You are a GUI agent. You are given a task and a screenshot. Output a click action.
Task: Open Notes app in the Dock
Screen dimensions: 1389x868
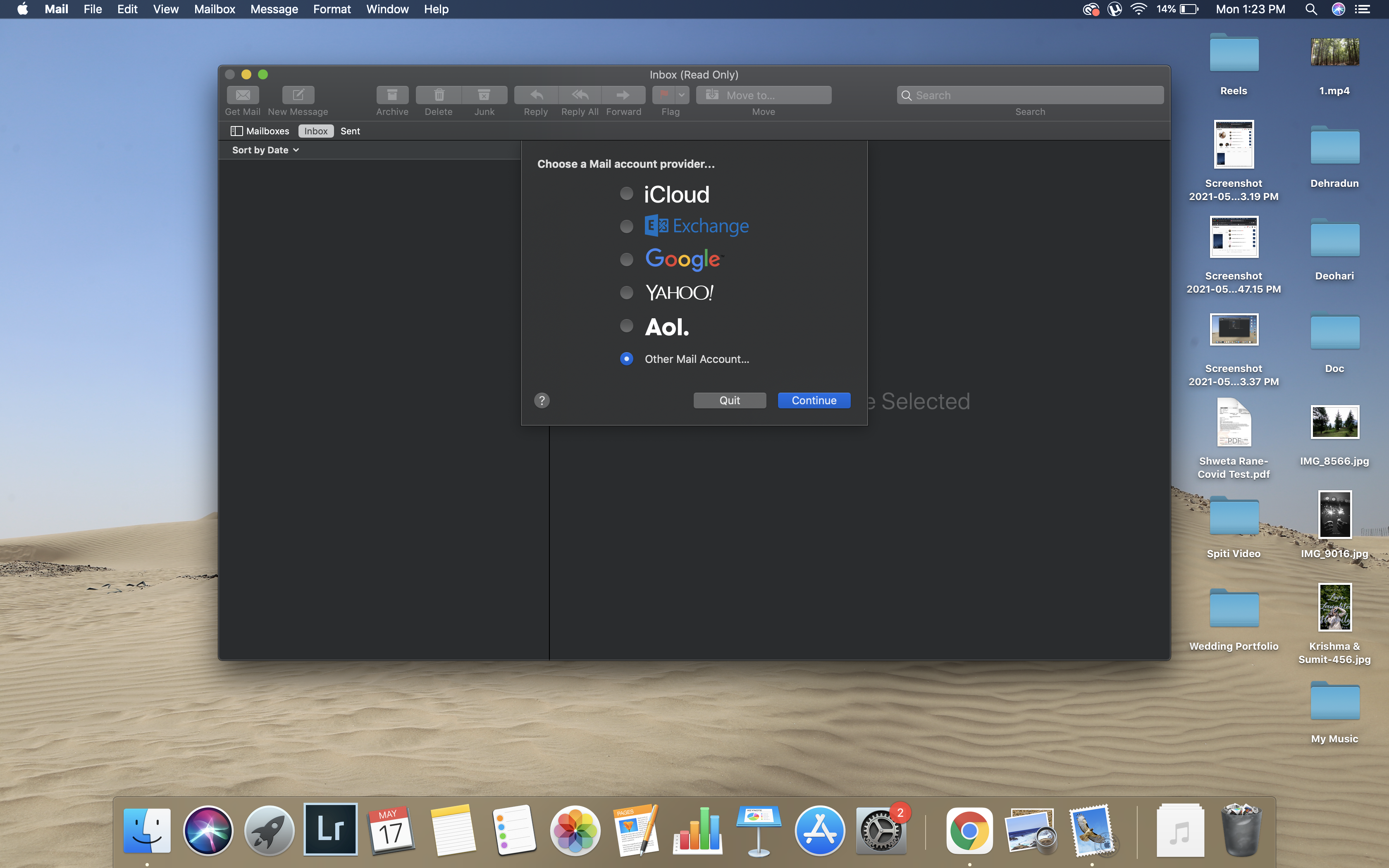pos(453,830)
